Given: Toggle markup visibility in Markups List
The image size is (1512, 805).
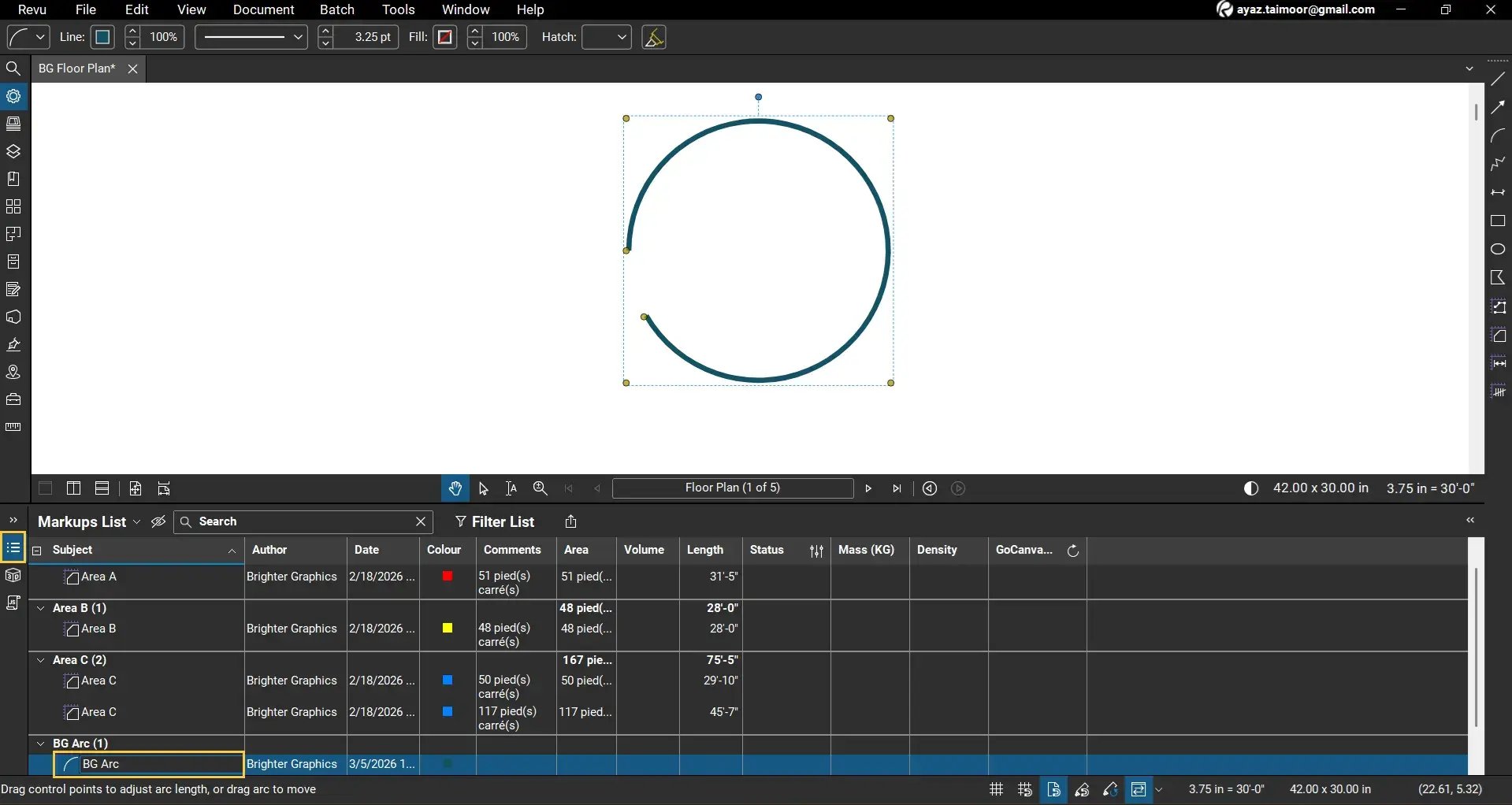Looking at the screenshot, I should click(x=158, y=521).
